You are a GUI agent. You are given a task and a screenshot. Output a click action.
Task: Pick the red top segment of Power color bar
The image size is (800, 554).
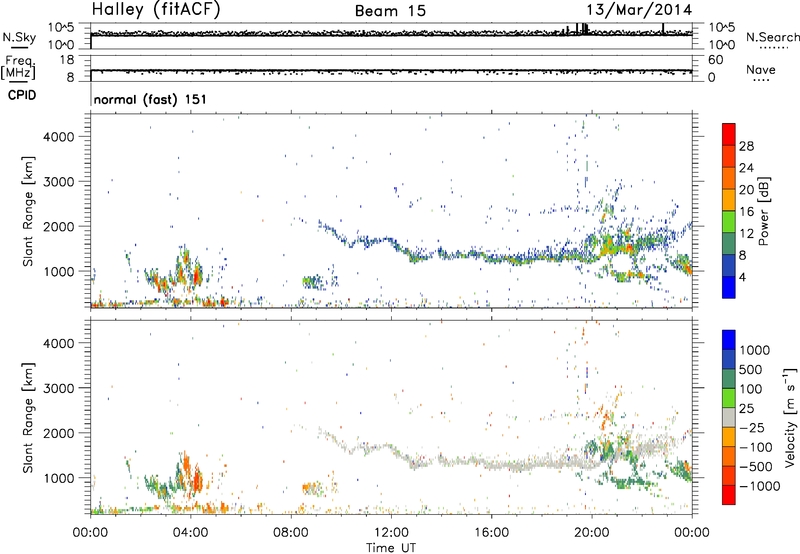[729, 135]
